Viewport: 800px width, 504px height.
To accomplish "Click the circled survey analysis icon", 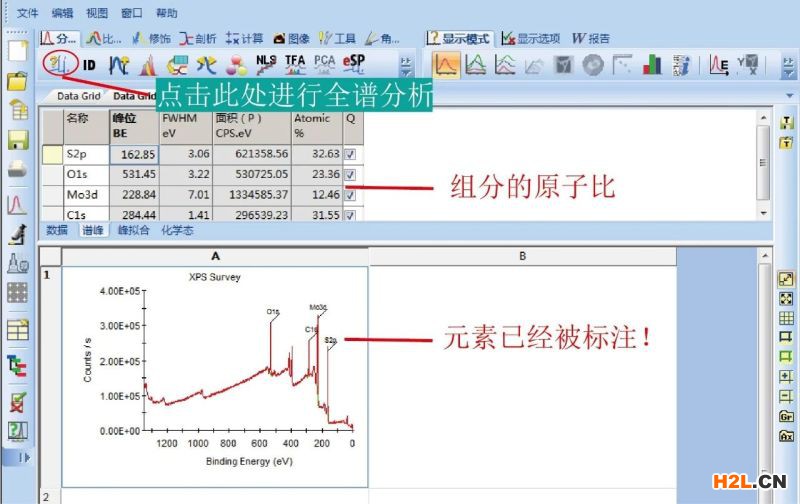I will (58, 64).
